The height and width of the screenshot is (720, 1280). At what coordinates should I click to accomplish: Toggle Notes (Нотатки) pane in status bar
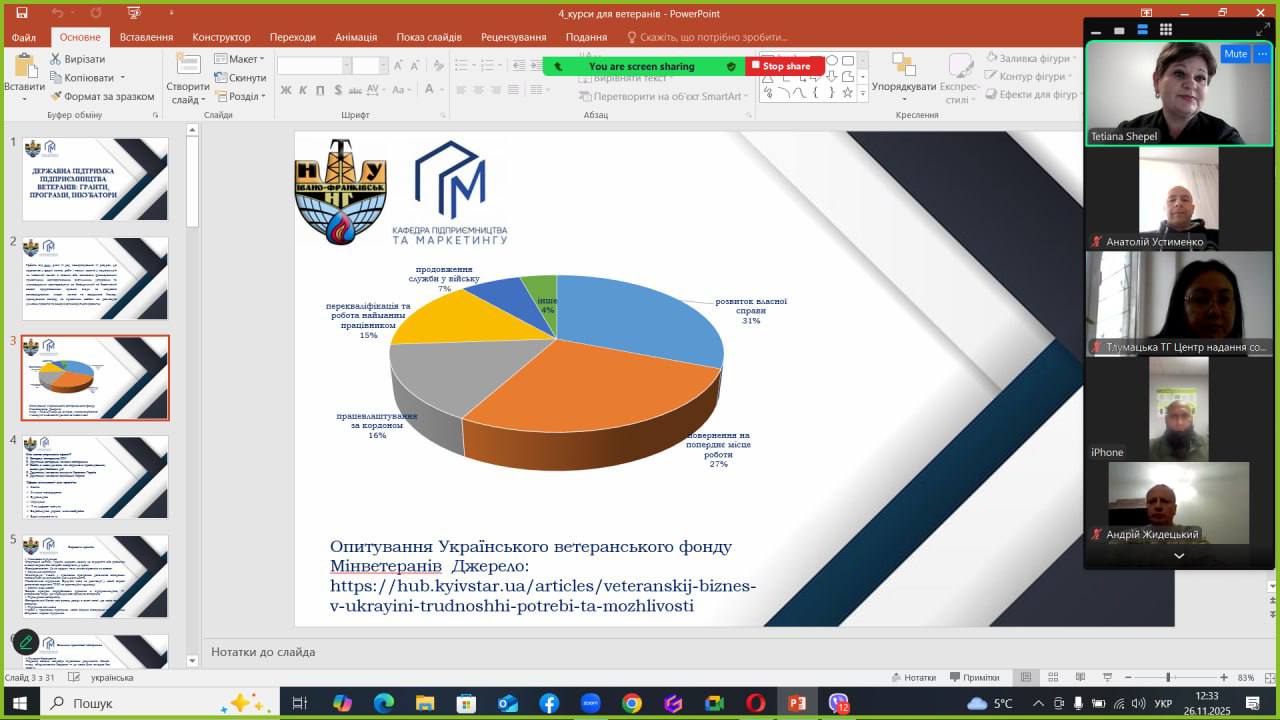(x=912, y=678)
